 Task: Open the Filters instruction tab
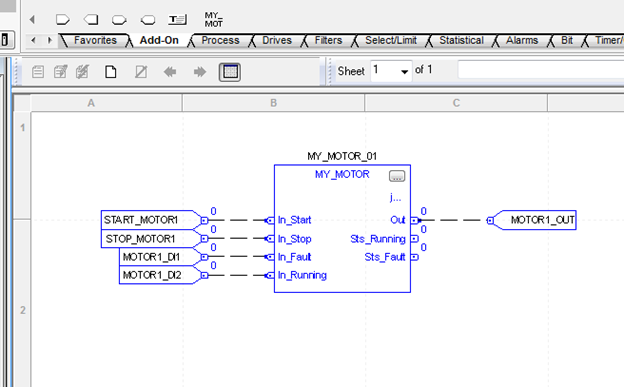pyautogui.click(x=328, y=41)
